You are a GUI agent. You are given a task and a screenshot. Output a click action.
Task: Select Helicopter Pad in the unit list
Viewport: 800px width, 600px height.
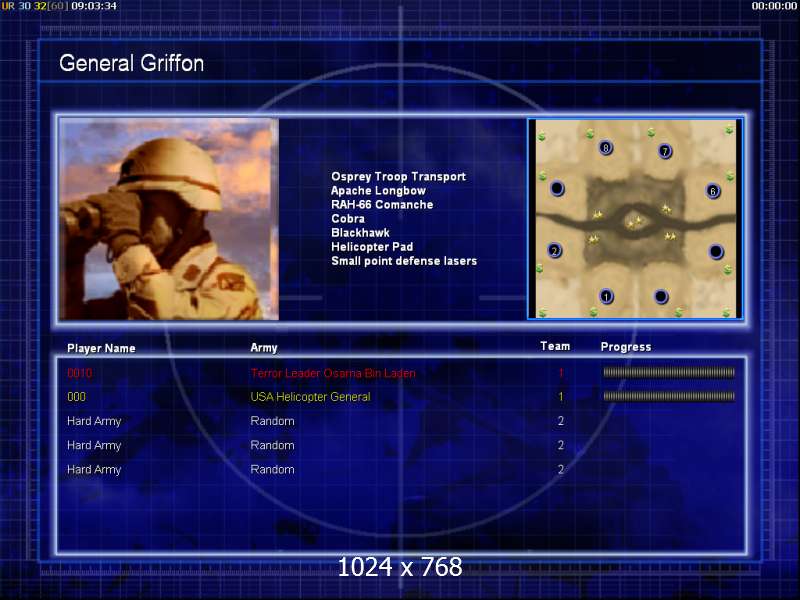[372, 247]
